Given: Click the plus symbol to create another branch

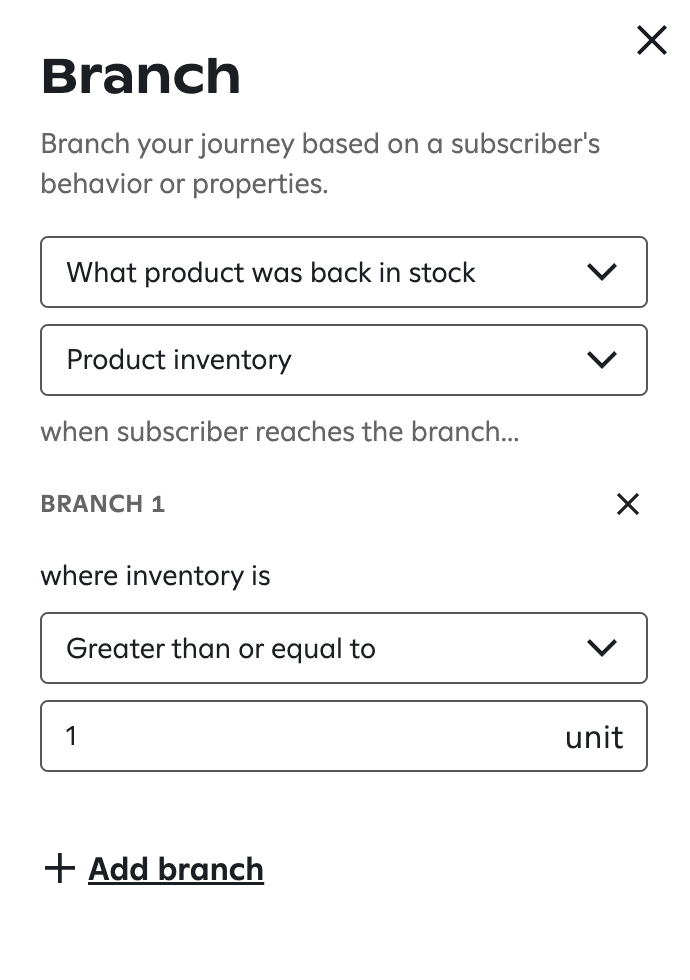Looking at the screenshot, I should point(60,869).
